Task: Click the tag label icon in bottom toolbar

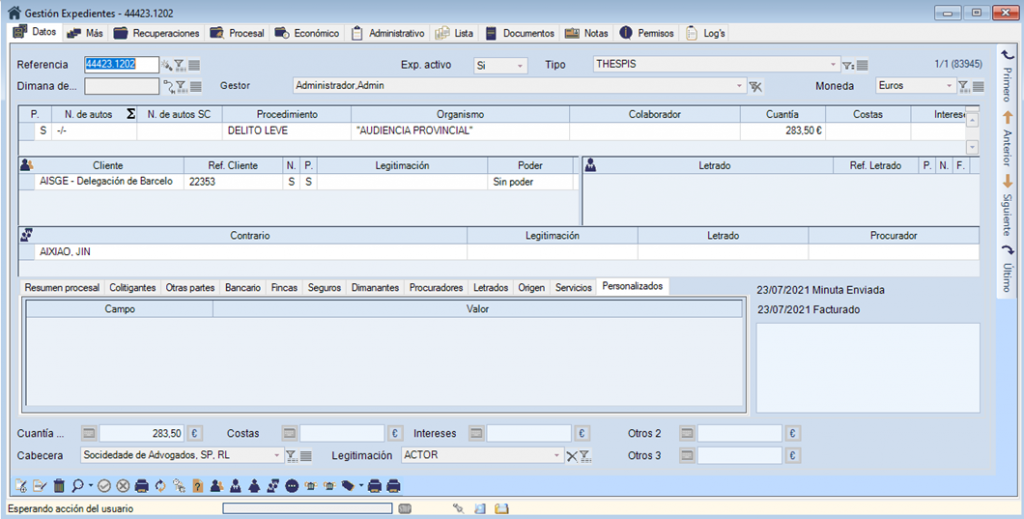Action: point(347,487)
